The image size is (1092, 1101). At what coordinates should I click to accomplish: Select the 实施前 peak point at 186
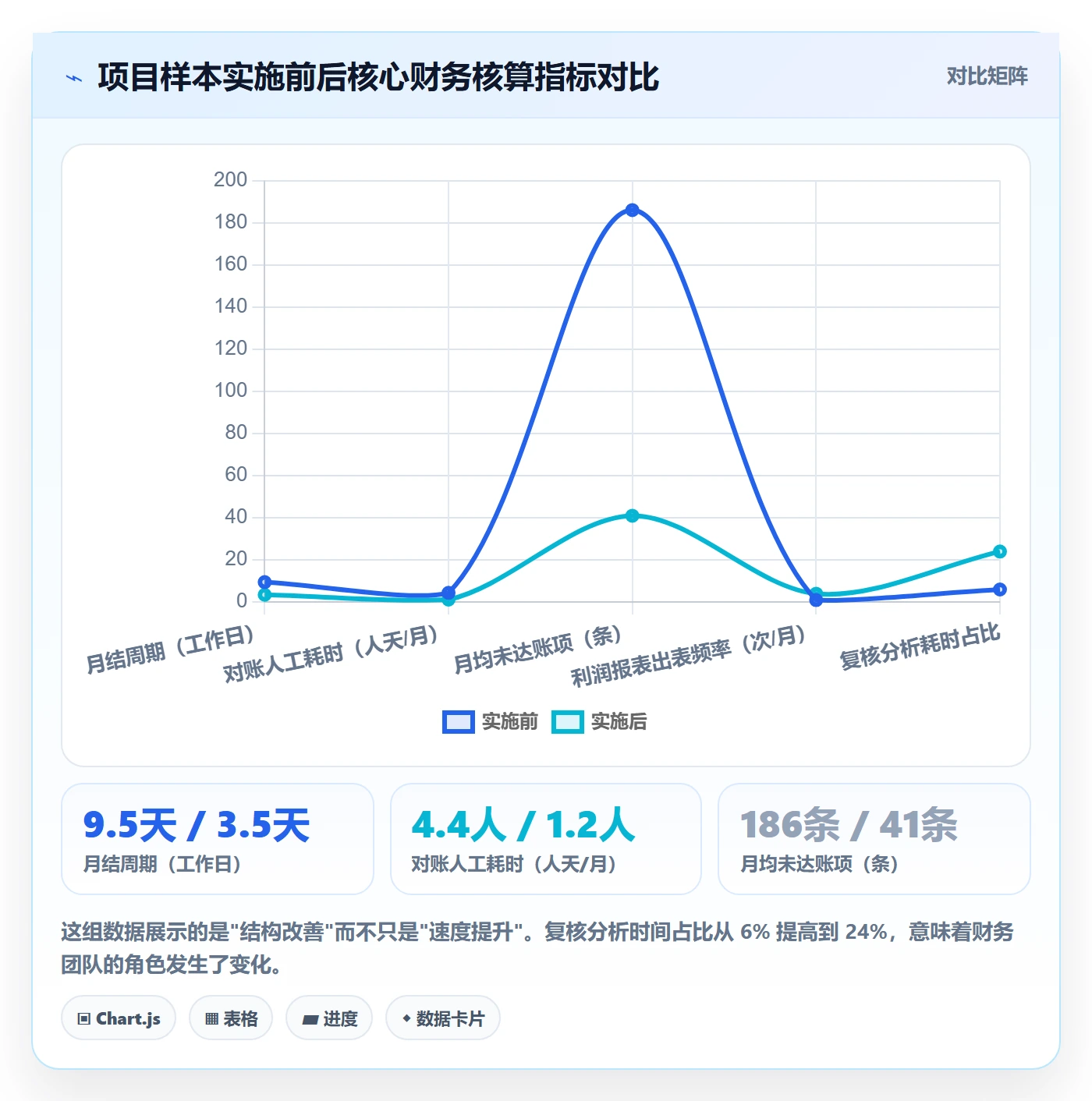pos(632,210)
